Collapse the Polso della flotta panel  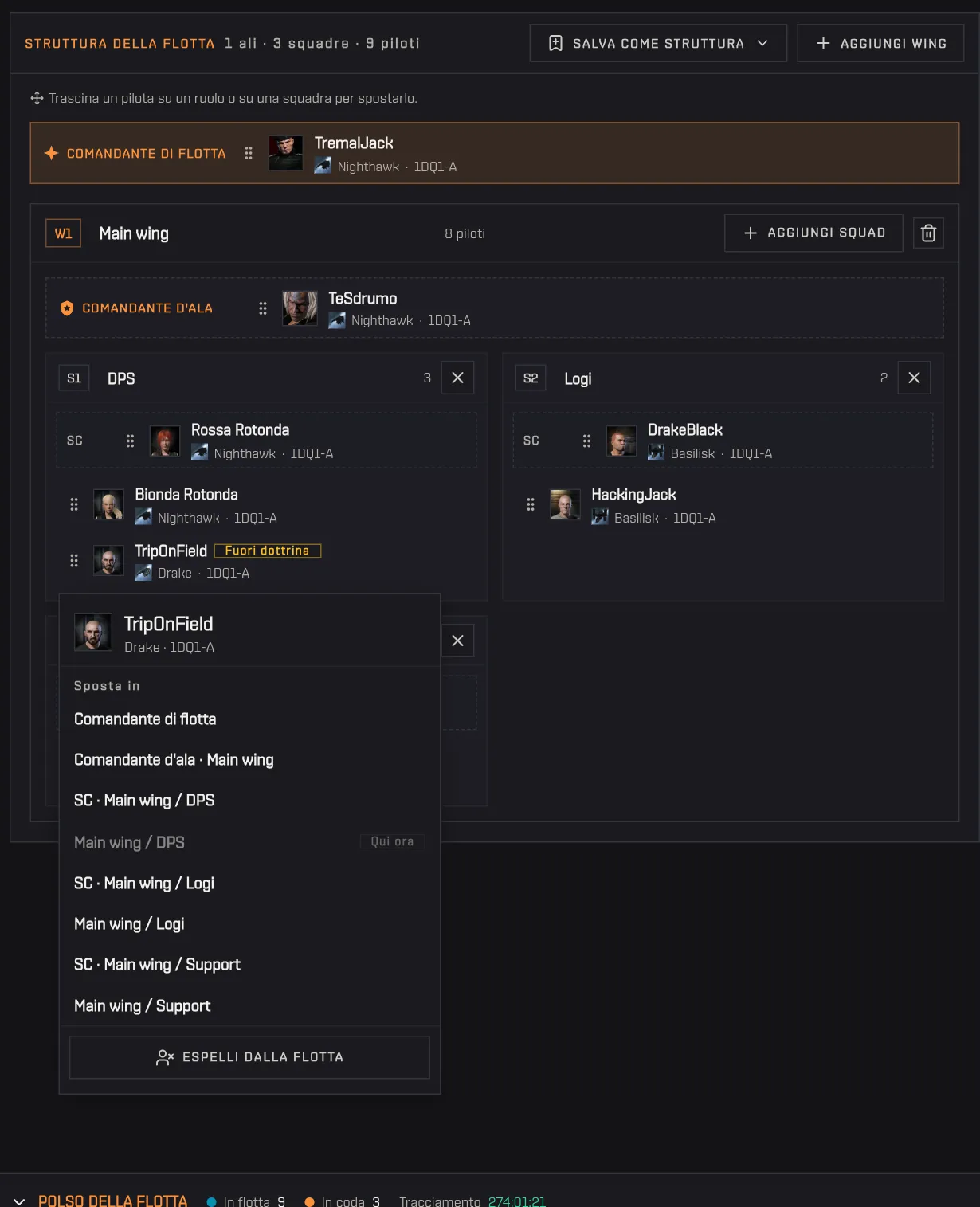click(19, 1201)
